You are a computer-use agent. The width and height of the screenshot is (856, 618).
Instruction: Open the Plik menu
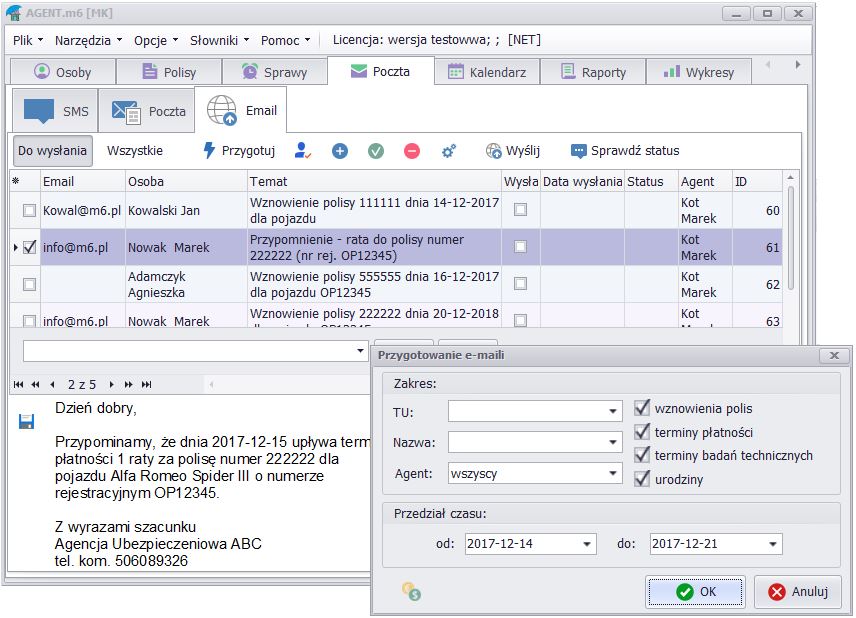click(28, 40)
